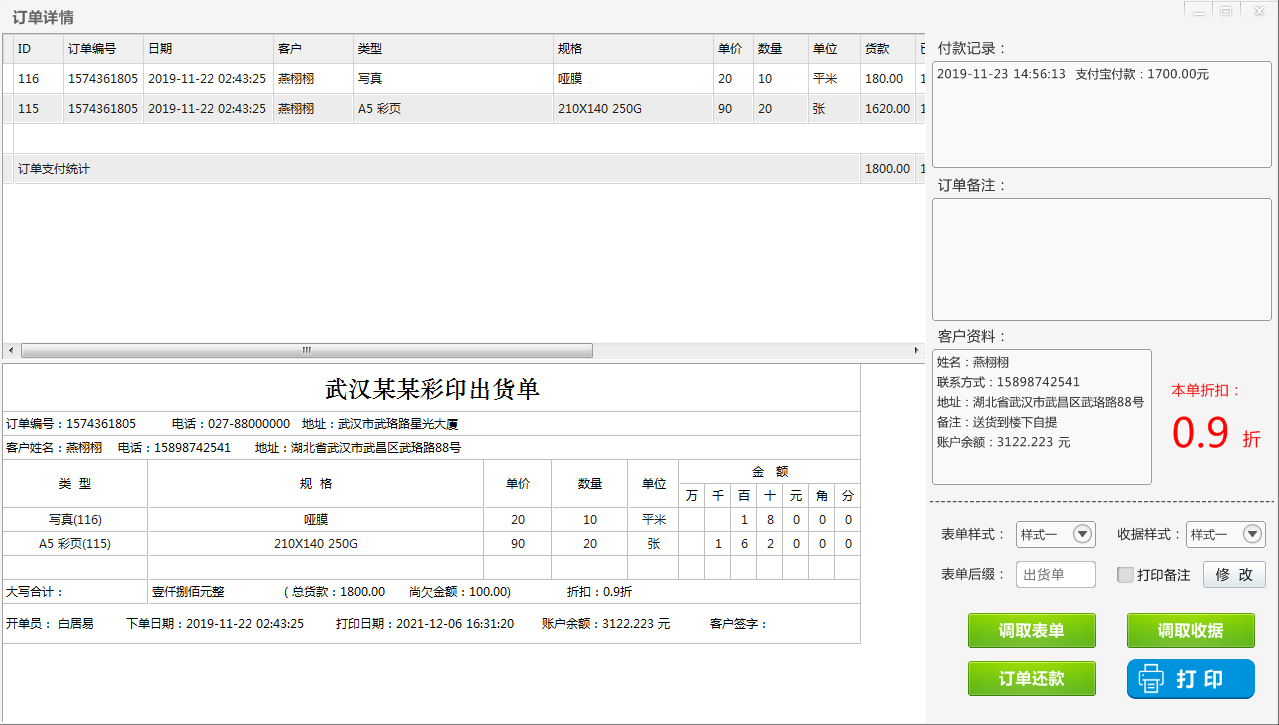
Task: Maximize the 订单详情 window
Action: click(x=1226, y=11)
